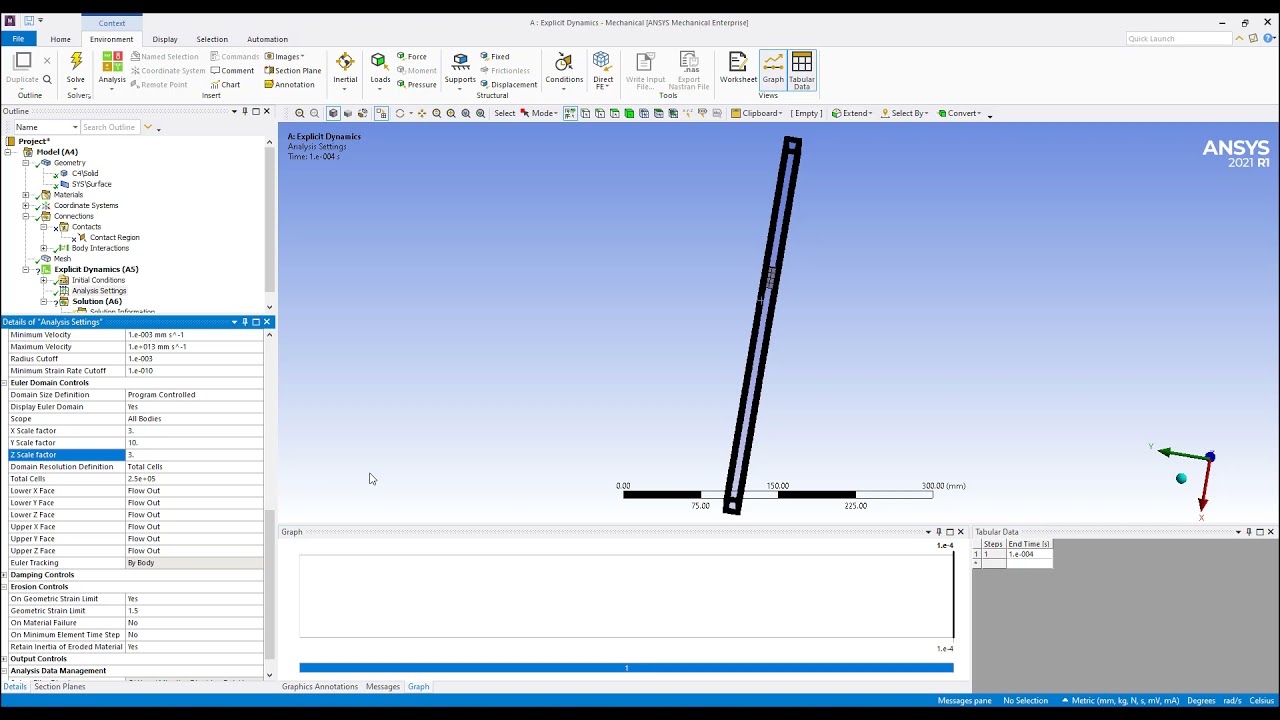Image resolution: width=1280 pixels, height=720 pixels.
Task: Click the Solve lightning bolt icon
Action: (76, 62)
